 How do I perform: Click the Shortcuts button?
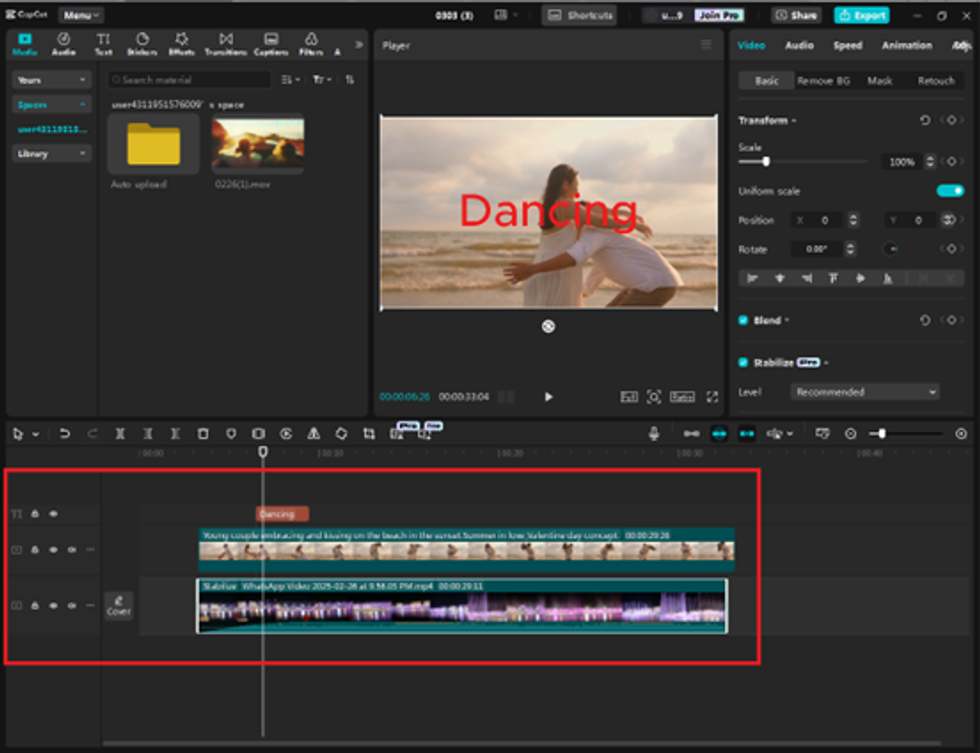(x=579, y=15)
